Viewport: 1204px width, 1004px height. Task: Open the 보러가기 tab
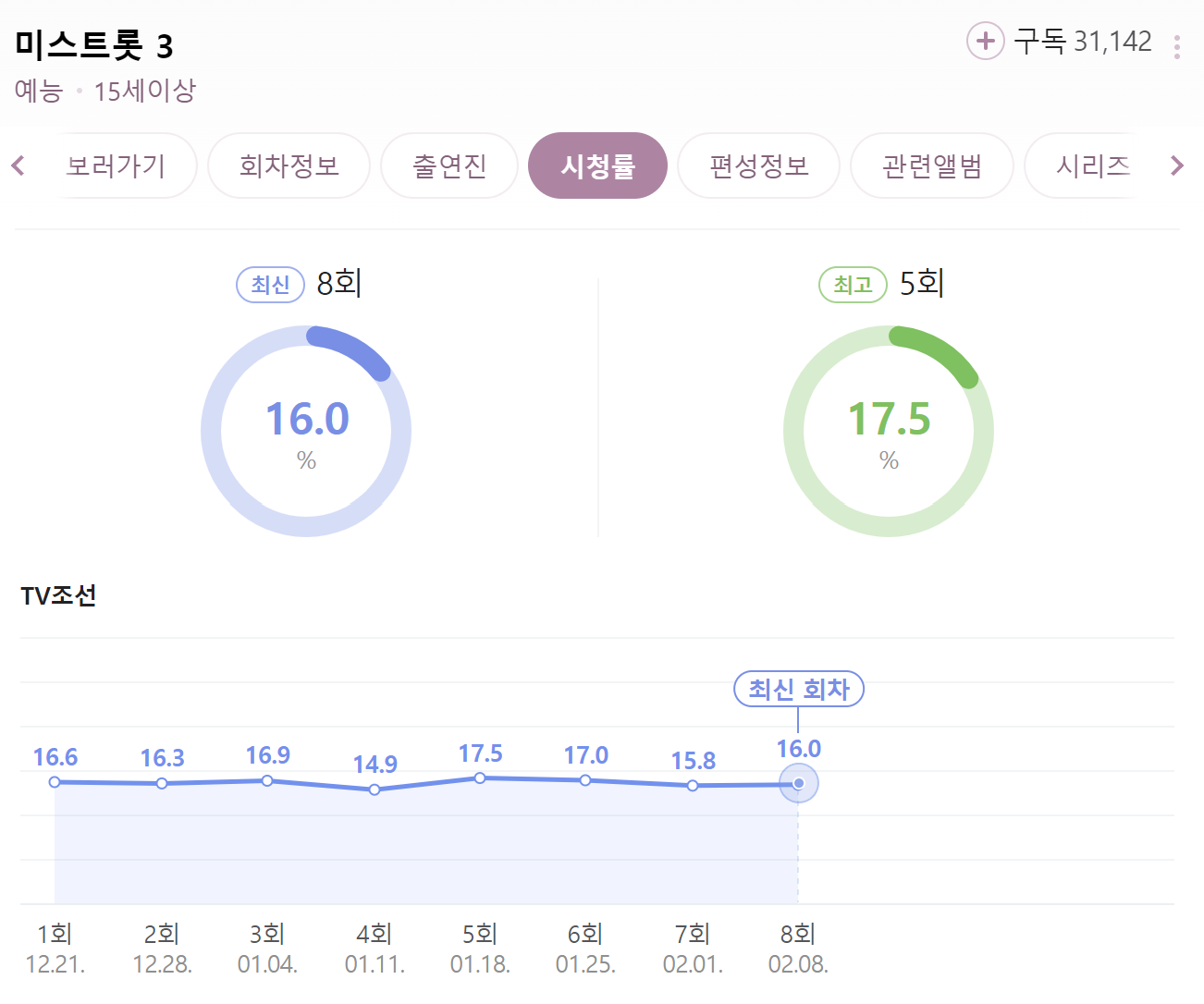[116, 165]
